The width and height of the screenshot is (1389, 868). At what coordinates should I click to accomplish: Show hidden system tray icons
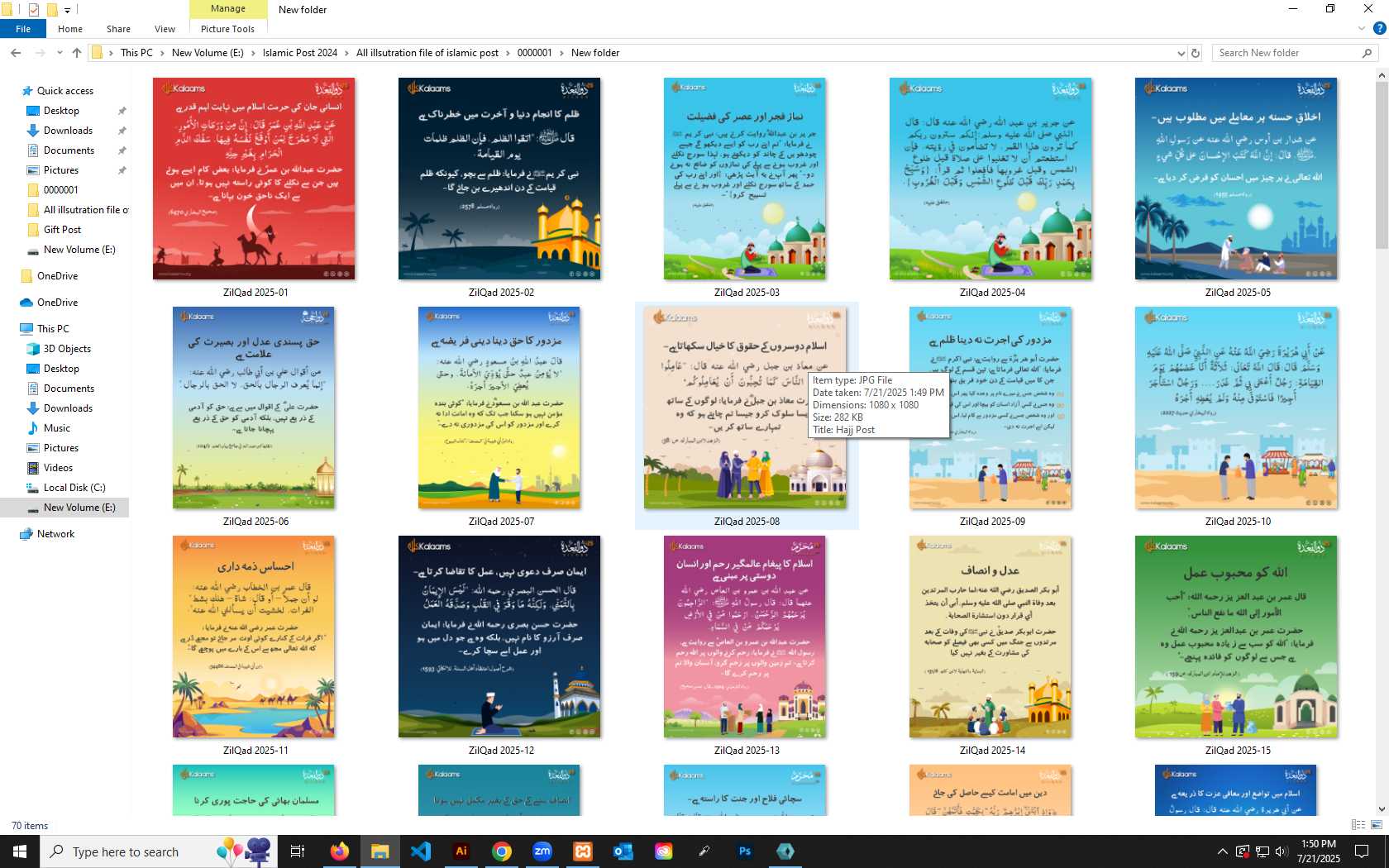1222,851
